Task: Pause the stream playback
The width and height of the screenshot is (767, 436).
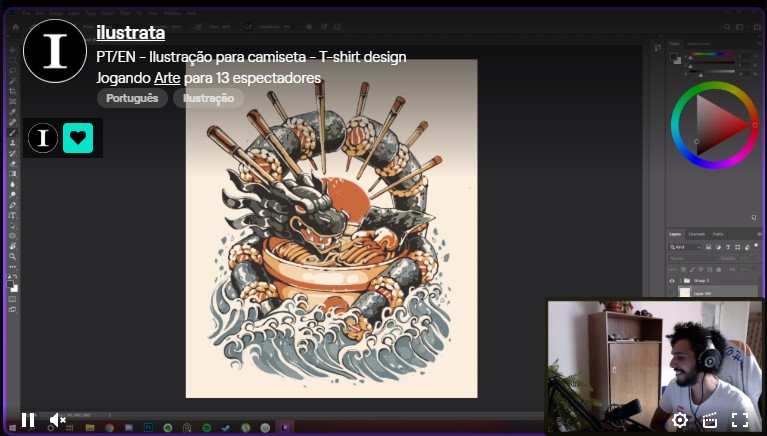Action: (x=28, y=420)
